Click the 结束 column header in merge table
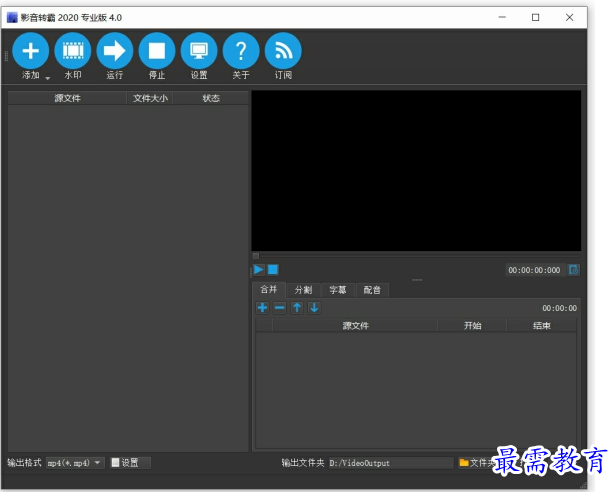This screenshot has width=616, height=492. [x=542, y=325]
